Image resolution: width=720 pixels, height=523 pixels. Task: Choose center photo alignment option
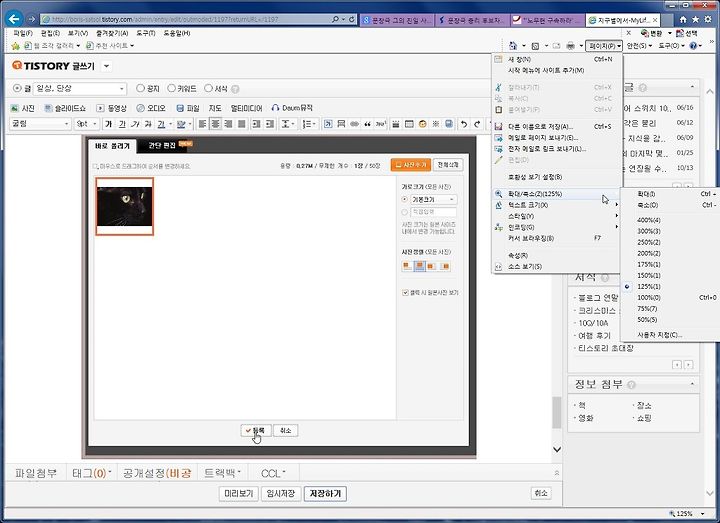pos(419,266)
